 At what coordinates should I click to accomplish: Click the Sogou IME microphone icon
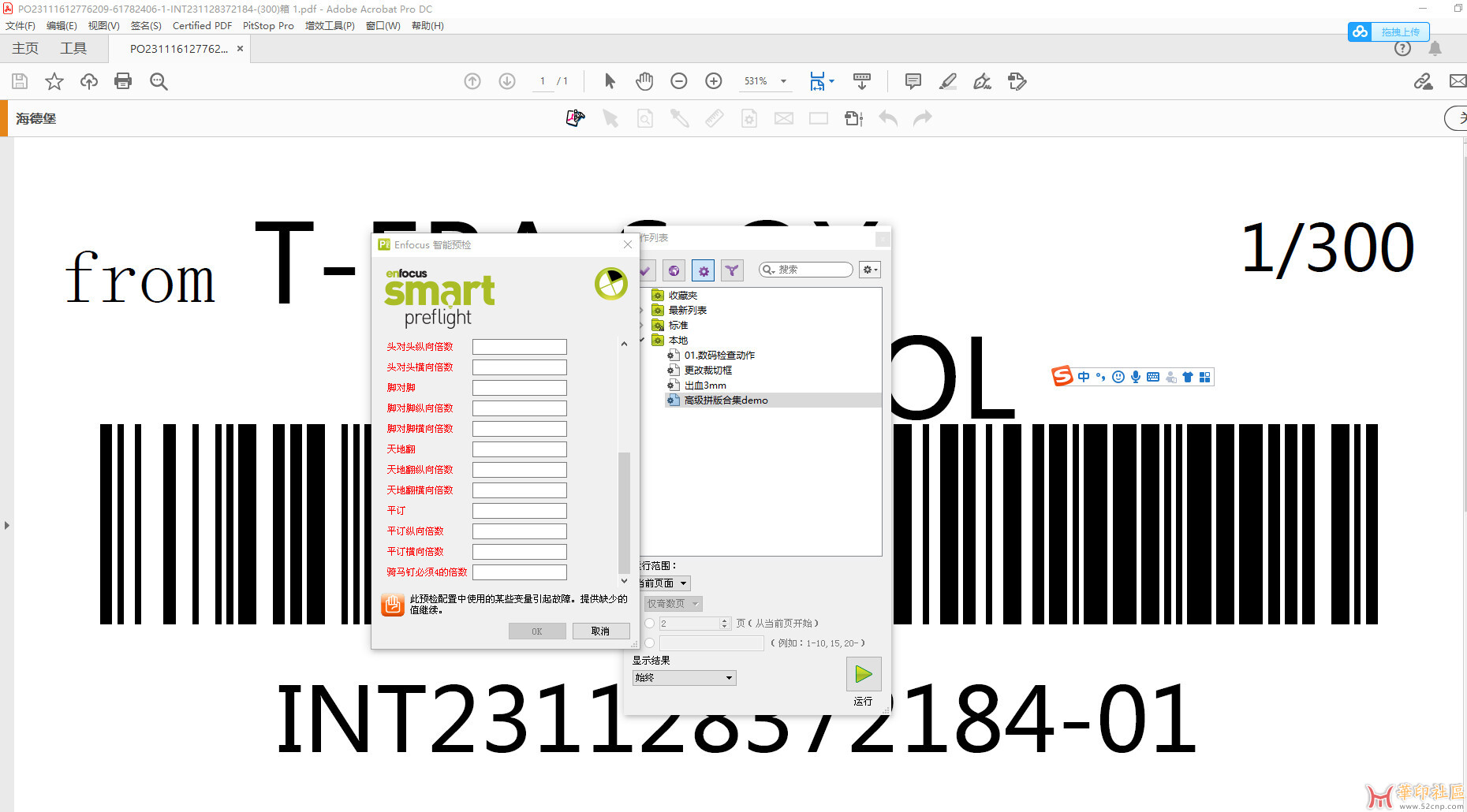(1136, 377)
